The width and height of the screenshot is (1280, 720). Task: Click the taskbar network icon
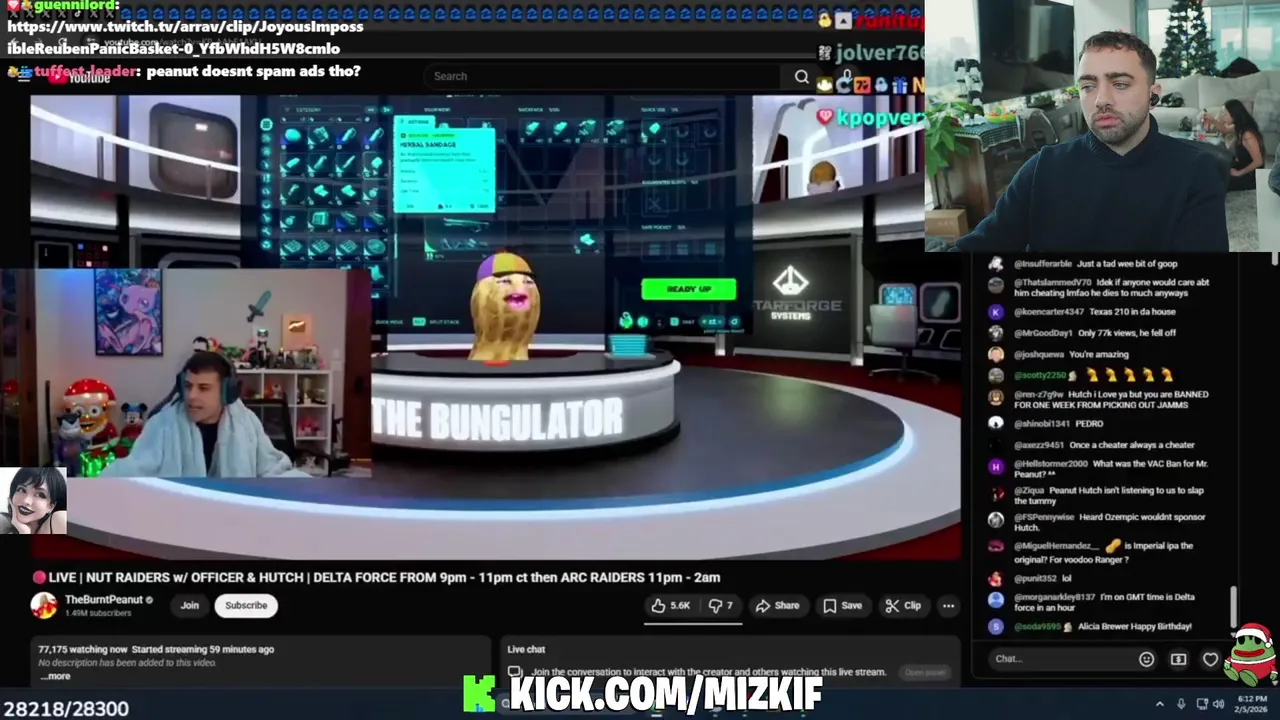click(x=1203, y=704)
